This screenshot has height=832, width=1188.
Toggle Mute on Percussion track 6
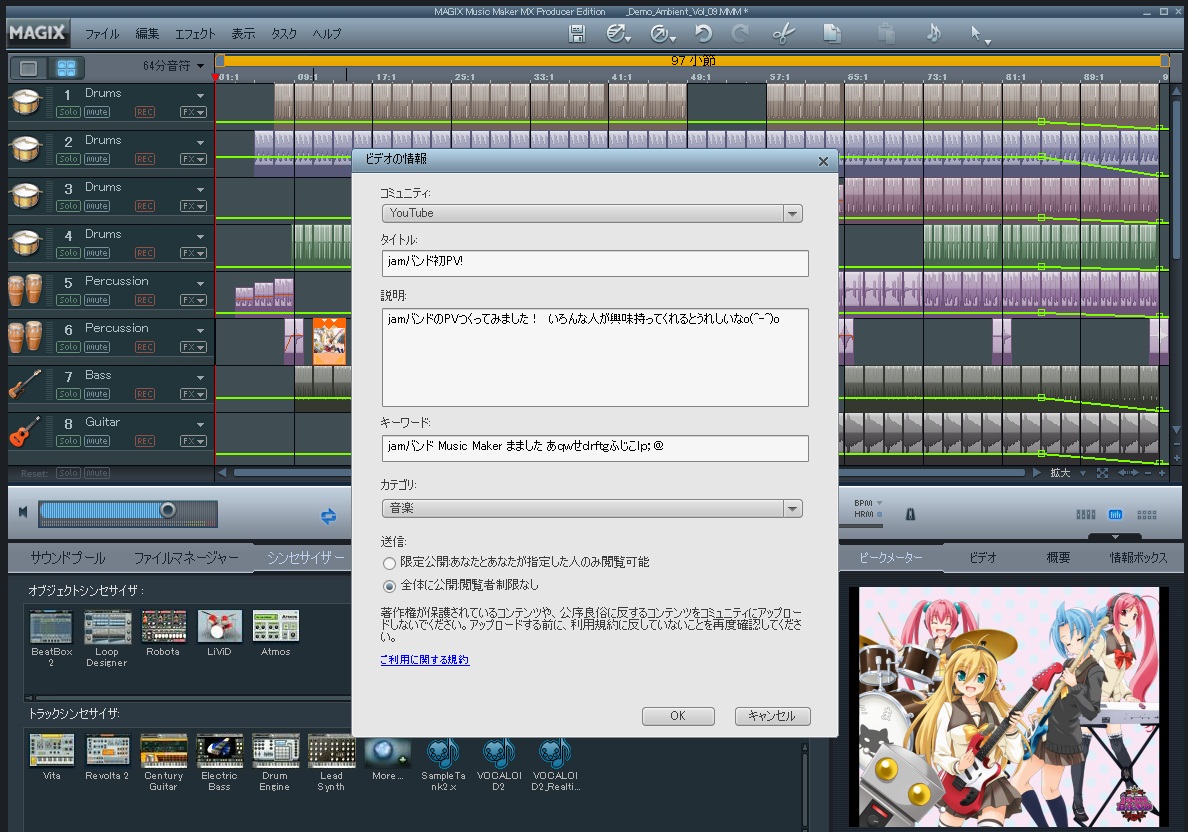[x=96, y=347]
